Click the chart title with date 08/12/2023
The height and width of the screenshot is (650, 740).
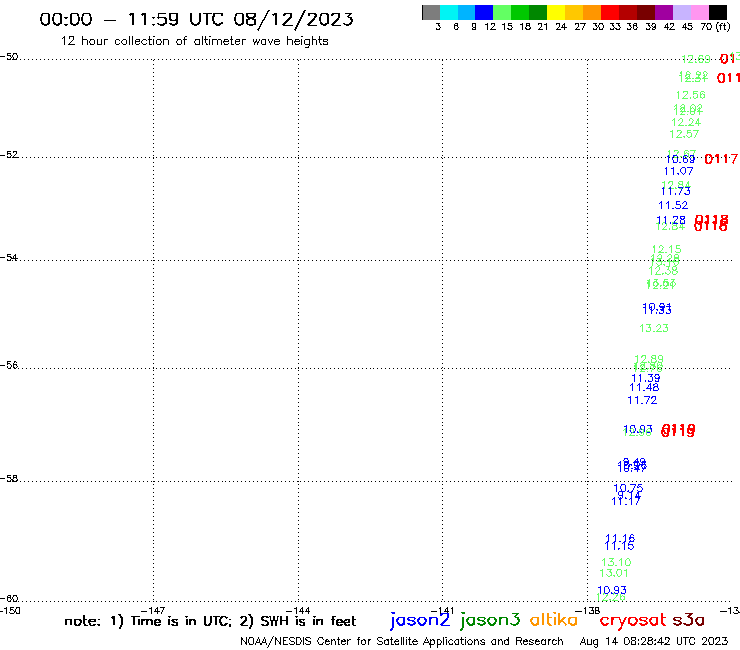(x=196, y=20)
